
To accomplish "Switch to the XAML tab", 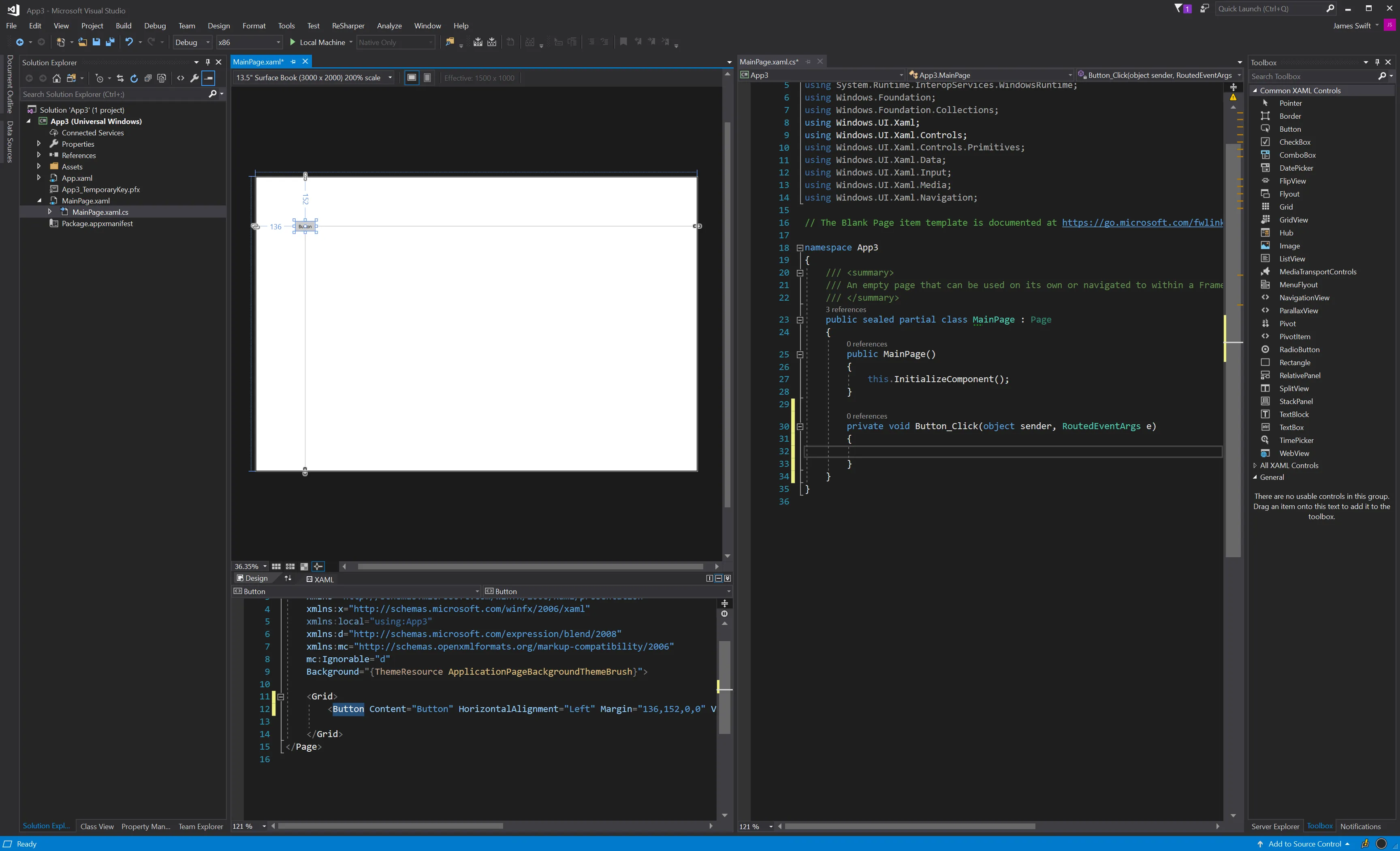I will pyautogui.click(x=323, y=579).
